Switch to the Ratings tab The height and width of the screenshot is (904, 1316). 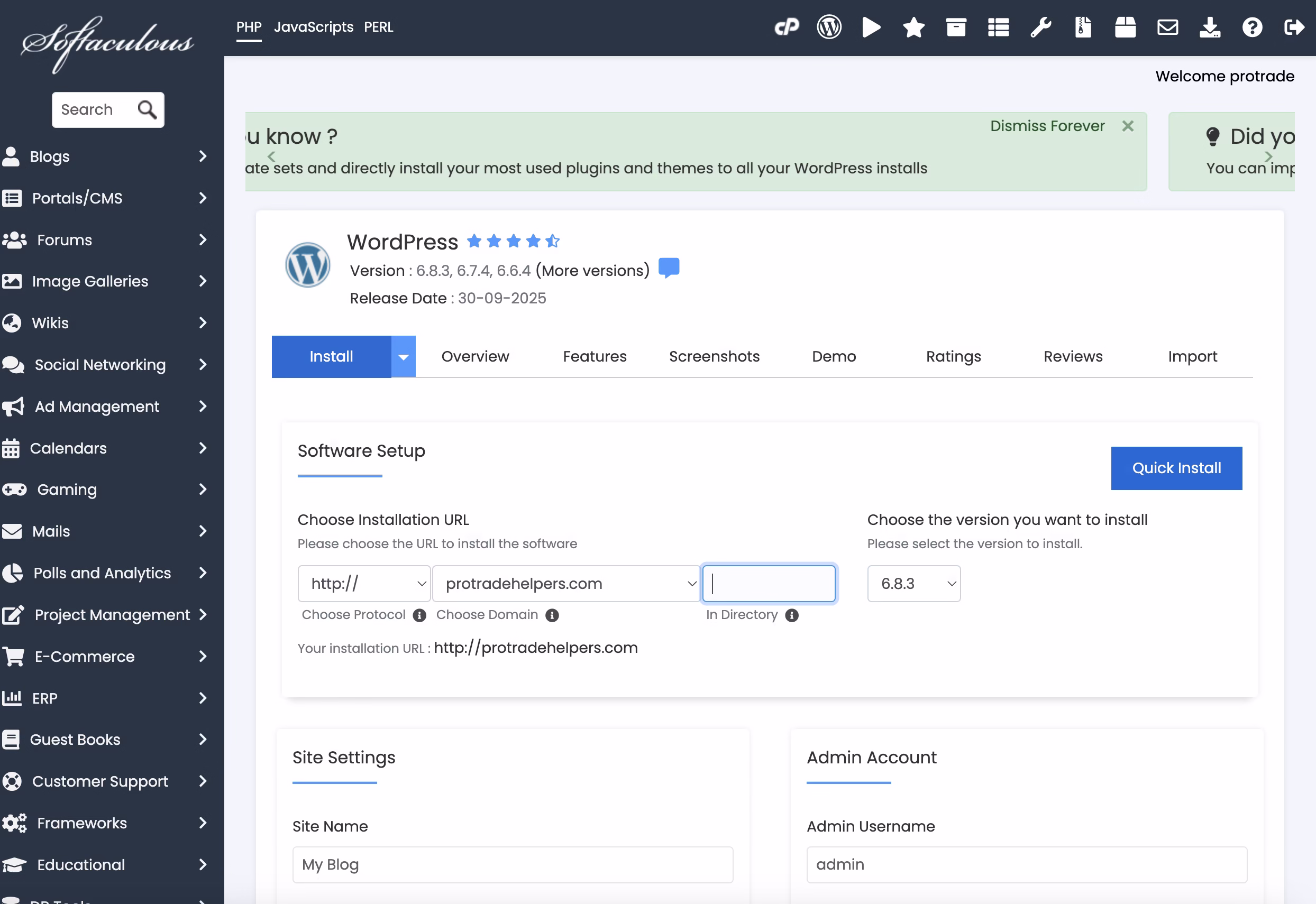click(953, 357)
